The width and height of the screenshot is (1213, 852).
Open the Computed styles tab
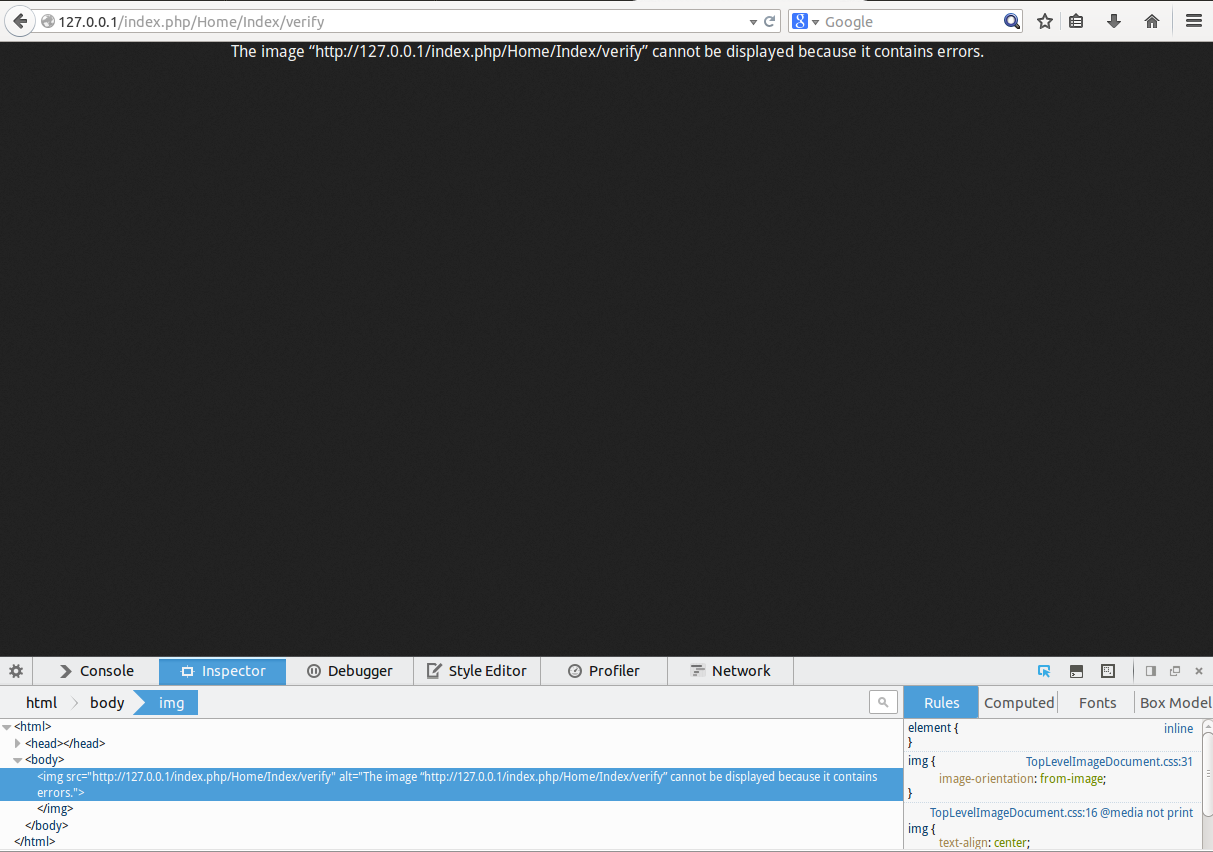pyautogui.click(x=1018, y=703)
